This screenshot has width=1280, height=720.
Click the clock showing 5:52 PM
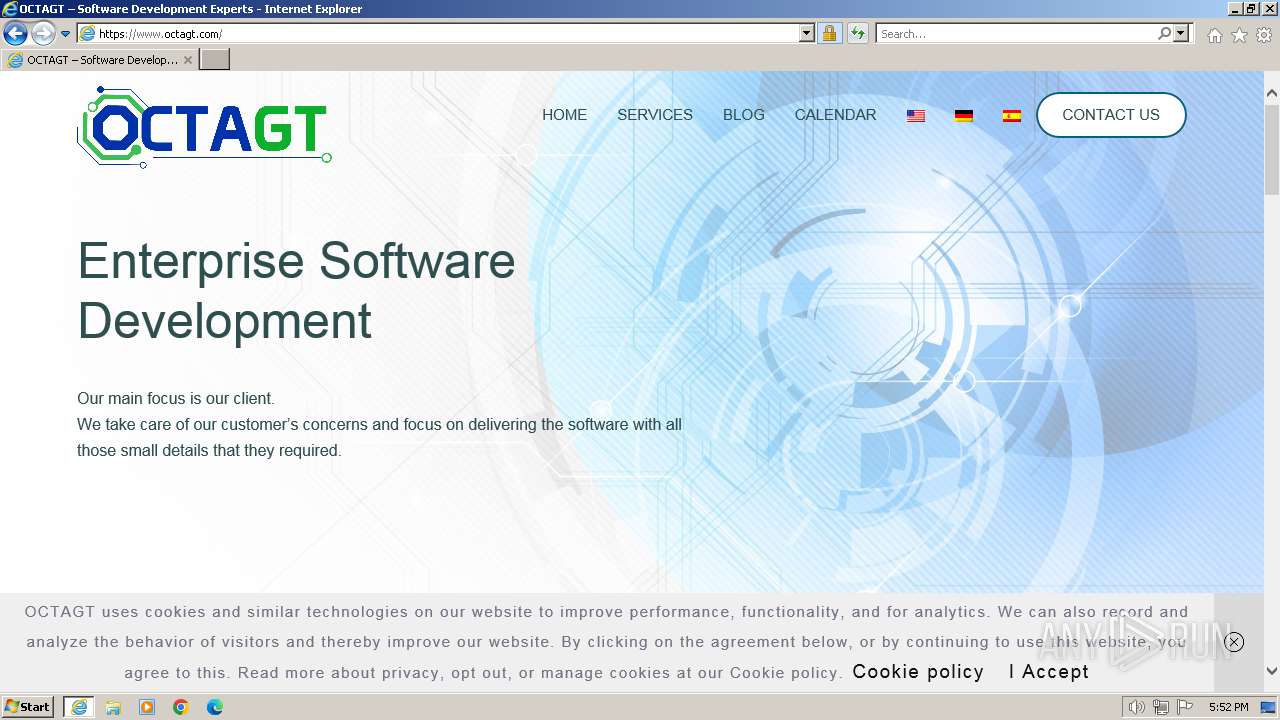pos(1228,707)
